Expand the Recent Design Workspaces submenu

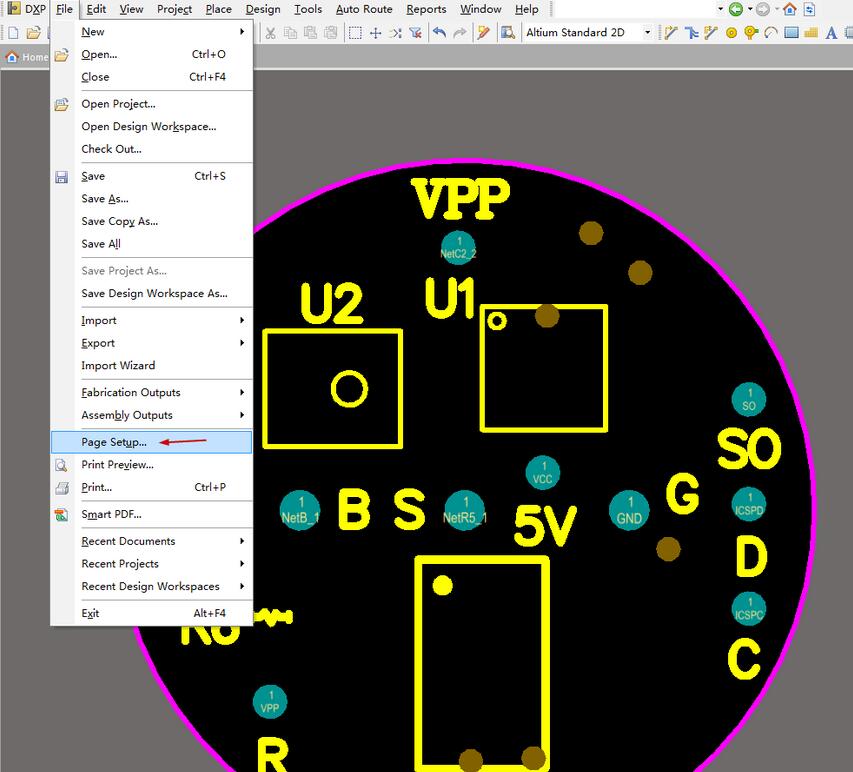151,586
